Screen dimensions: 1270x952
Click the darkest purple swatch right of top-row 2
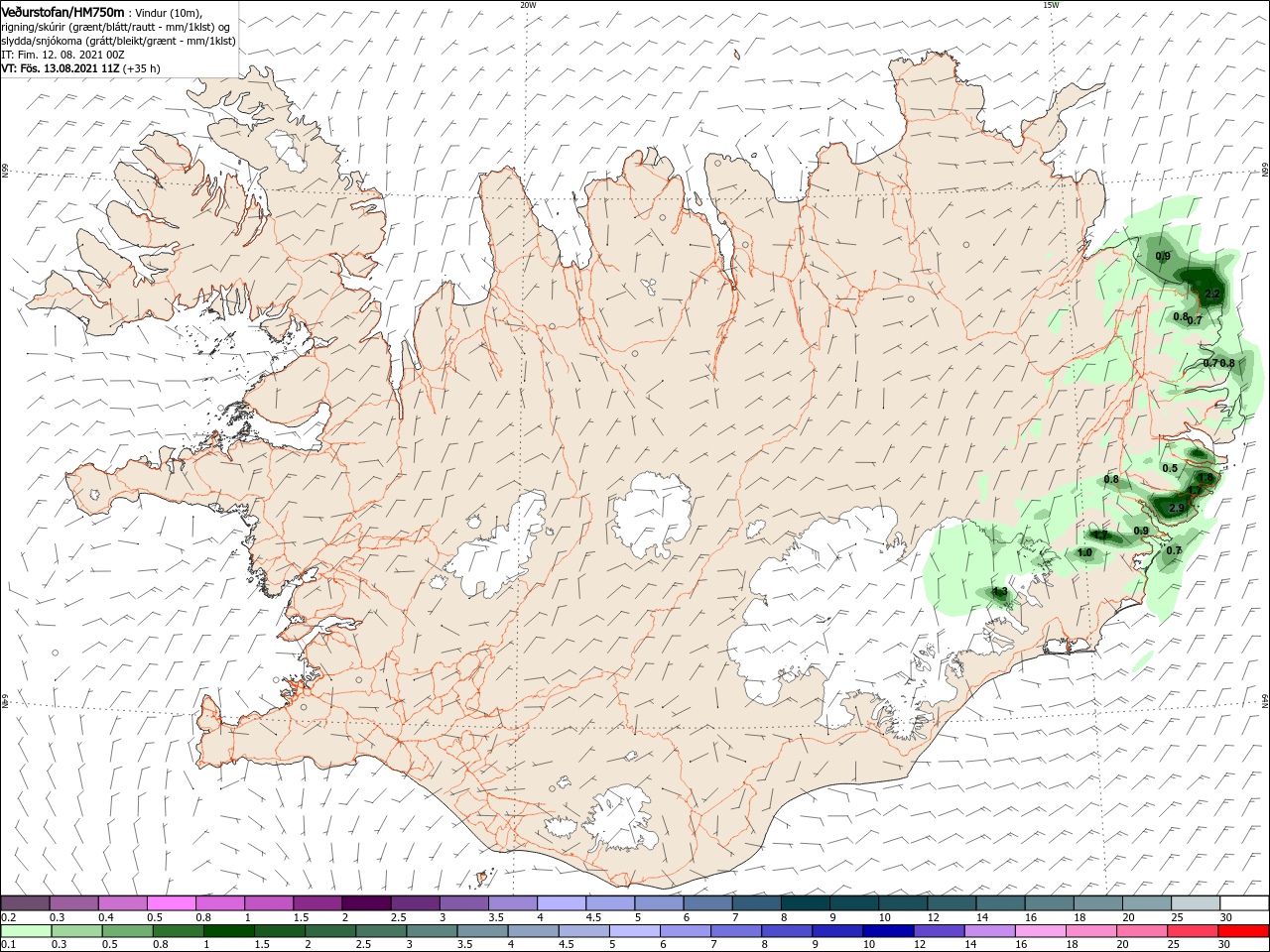365,903
